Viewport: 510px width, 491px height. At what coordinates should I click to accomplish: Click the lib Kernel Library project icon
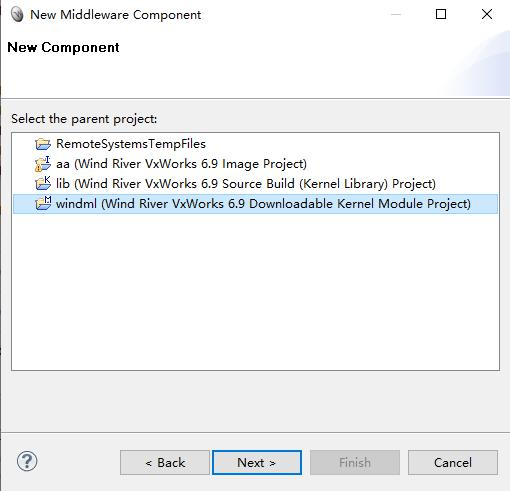click(43, 184)
